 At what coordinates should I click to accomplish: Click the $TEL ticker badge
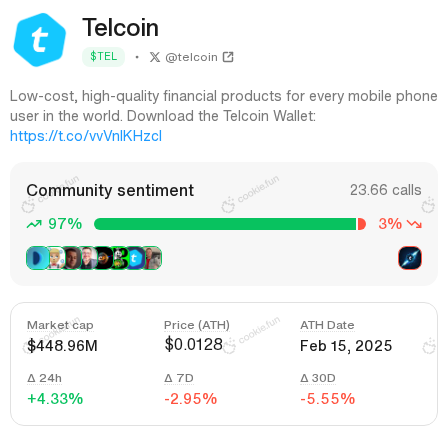tap(103, 57)
